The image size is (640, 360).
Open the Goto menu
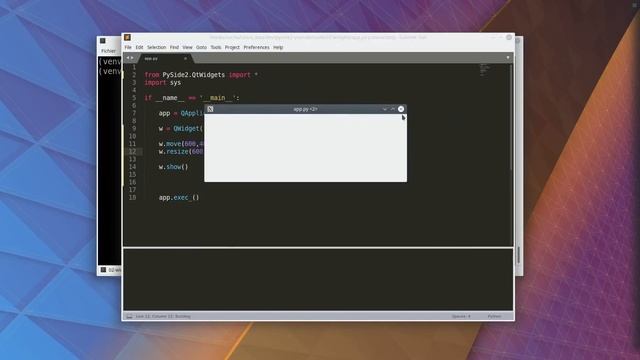201,47
